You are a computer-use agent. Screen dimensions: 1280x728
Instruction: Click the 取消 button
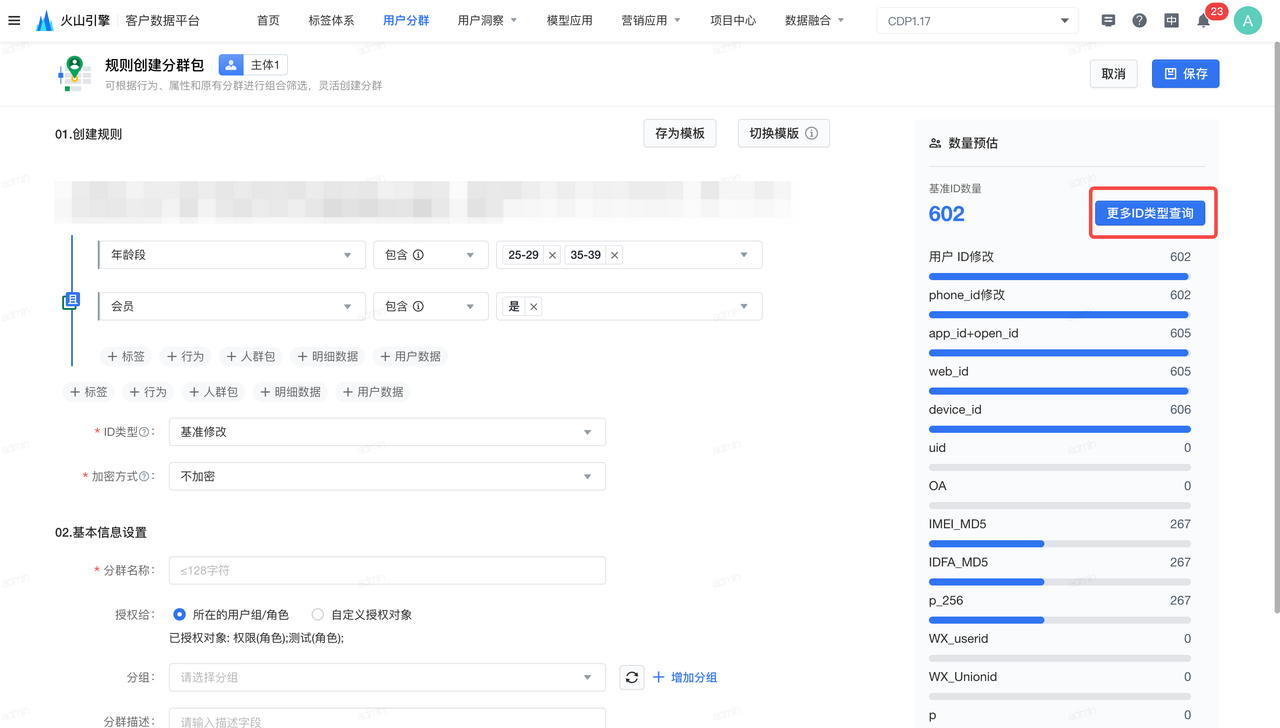1113,73
